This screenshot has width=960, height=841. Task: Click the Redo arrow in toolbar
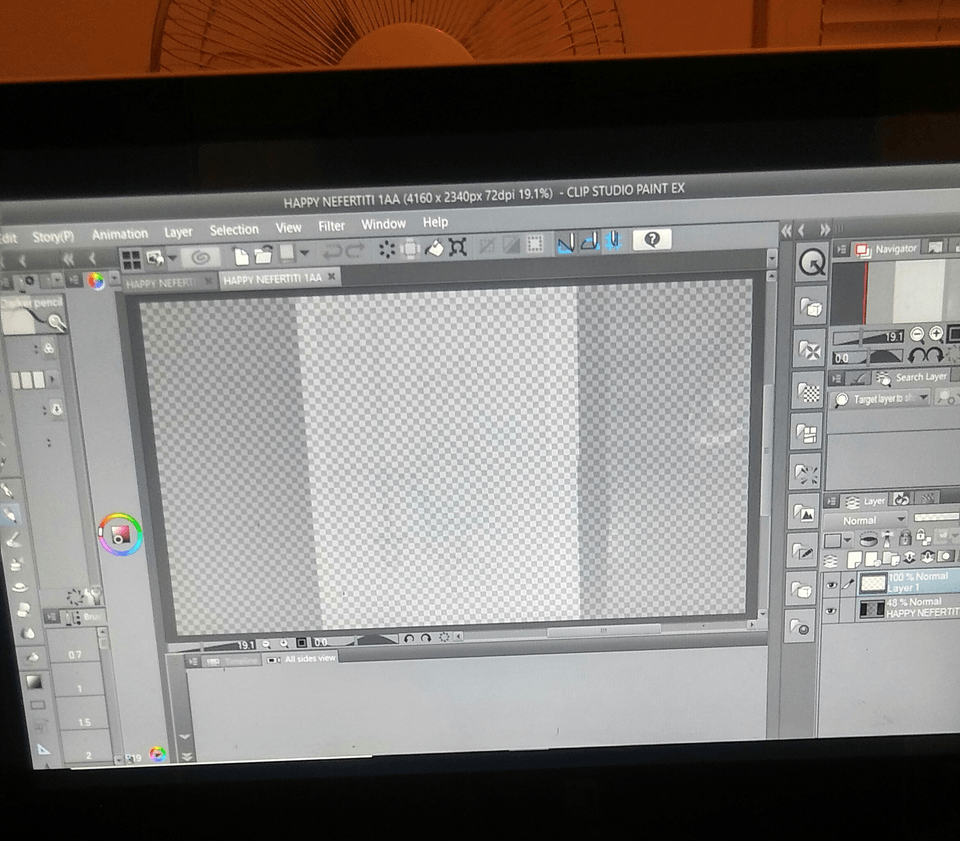(355, 250)
